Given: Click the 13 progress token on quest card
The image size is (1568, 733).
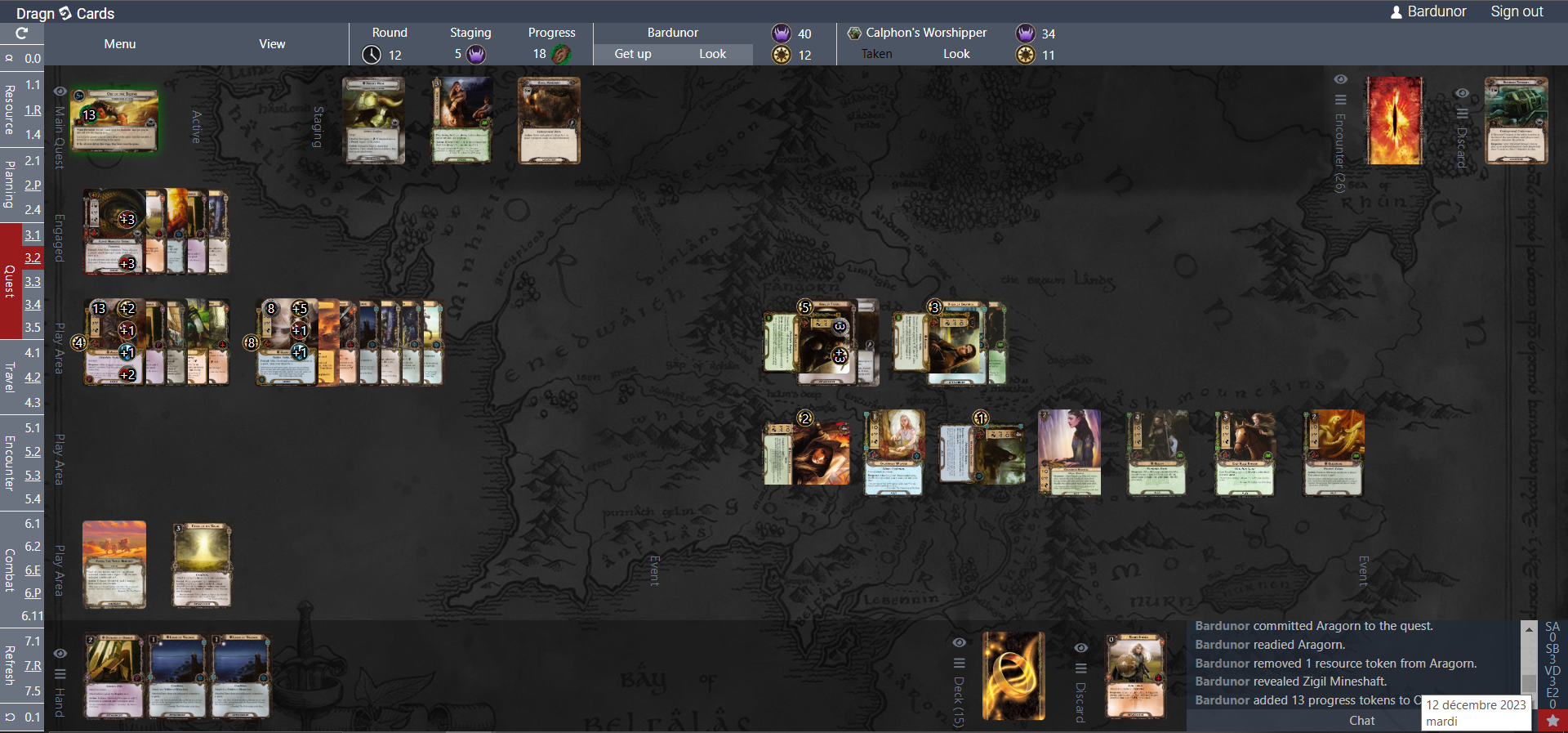Looking at the screenshot, I should [x=89, y=115].
